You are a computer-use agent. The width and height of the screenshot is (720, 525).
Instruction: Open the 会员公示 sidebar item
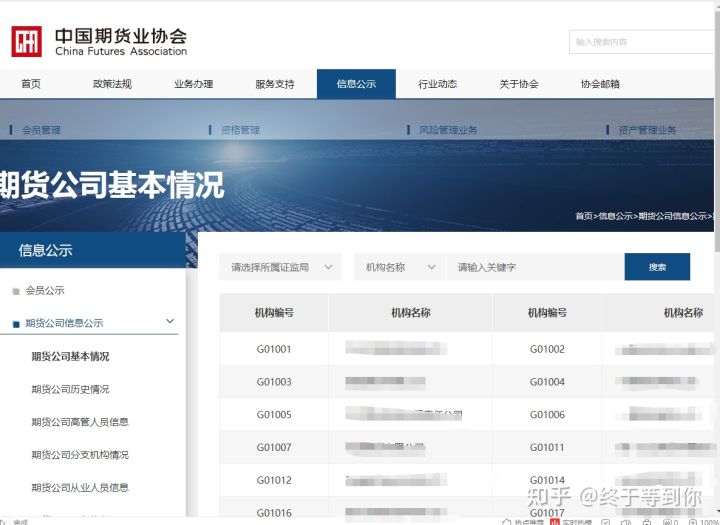(45, 290)
